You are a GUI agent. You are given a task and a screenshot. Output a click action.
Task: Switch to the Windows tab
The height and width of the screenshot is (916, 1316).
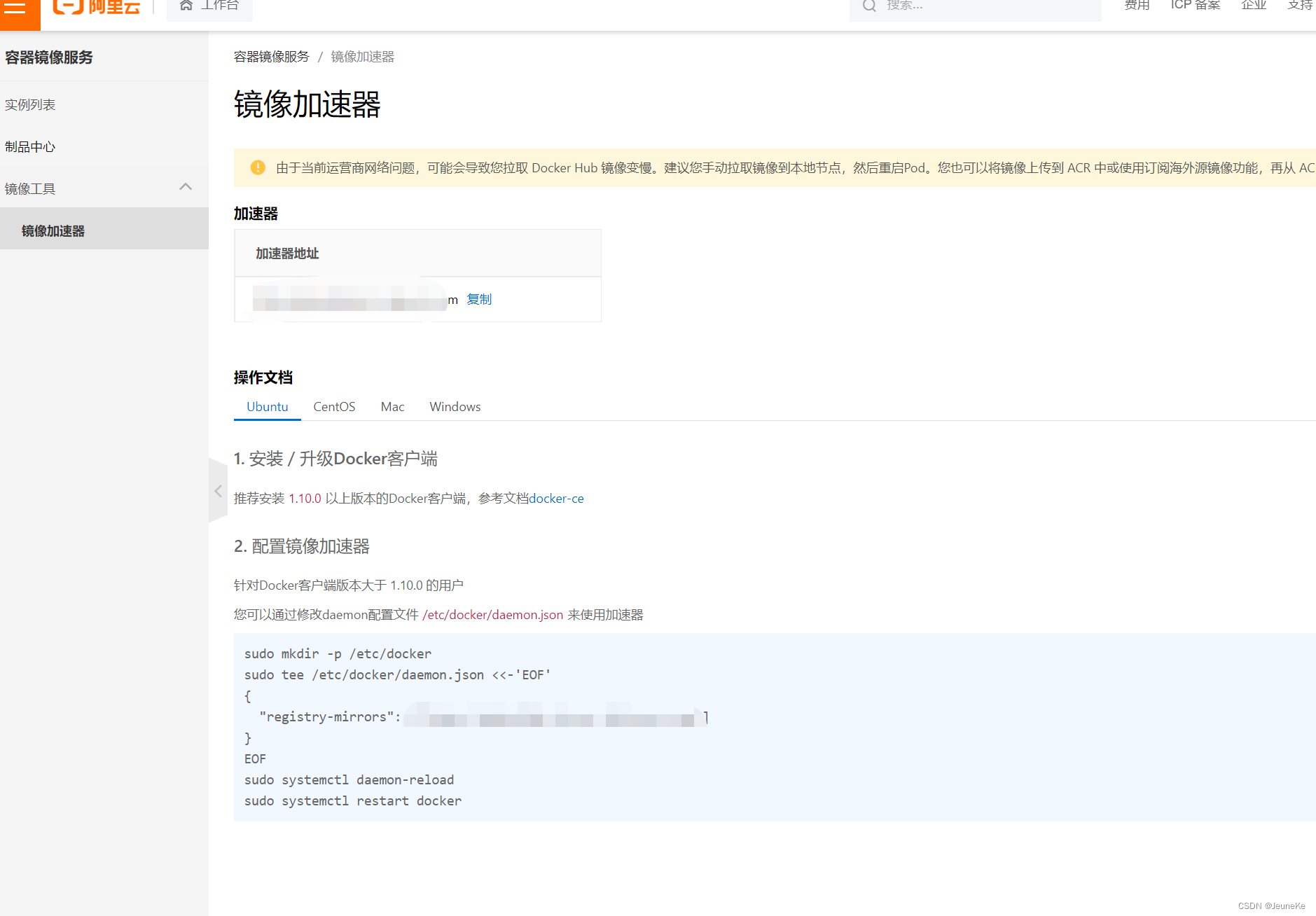455,407
